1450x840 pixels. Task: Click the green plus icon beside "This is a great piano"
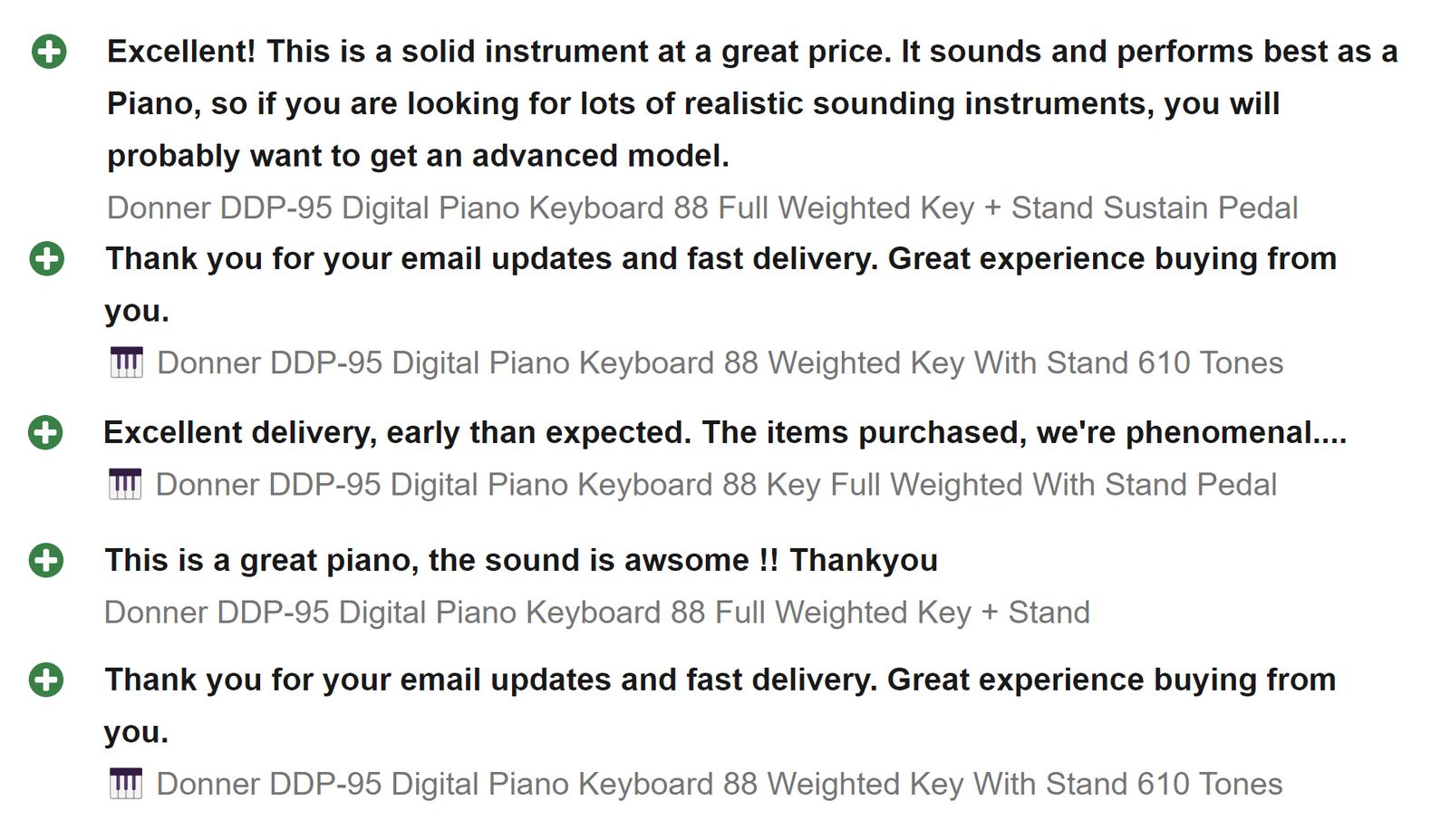[46, 560]
